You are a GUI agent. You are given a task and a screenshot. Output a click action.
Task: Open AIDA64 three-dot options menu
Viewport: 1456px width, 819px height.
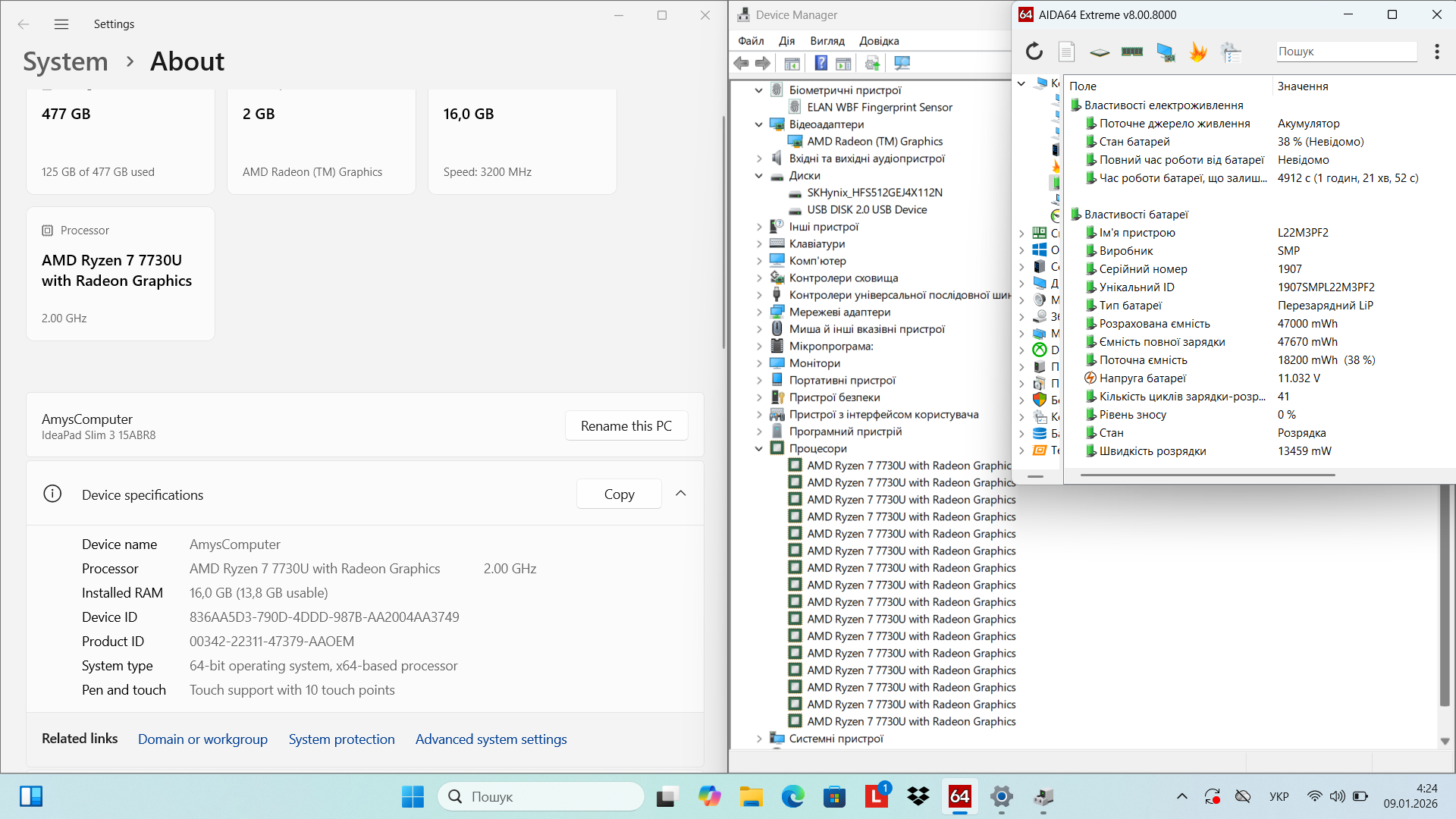coord(1436,52)
